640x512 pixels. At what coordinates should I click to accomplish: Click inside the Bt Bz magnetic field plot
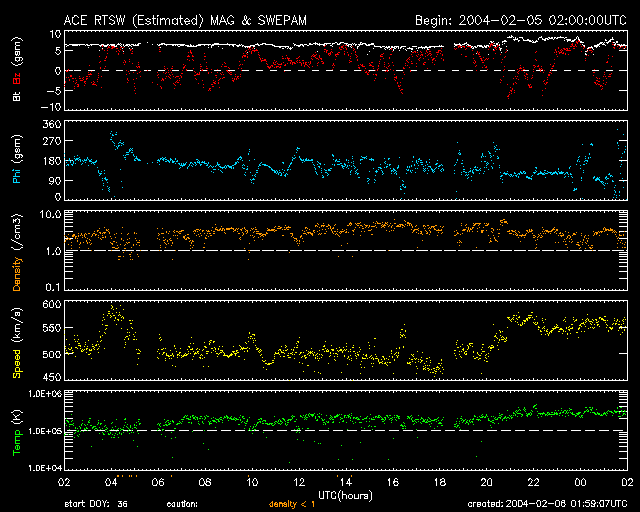346,70
